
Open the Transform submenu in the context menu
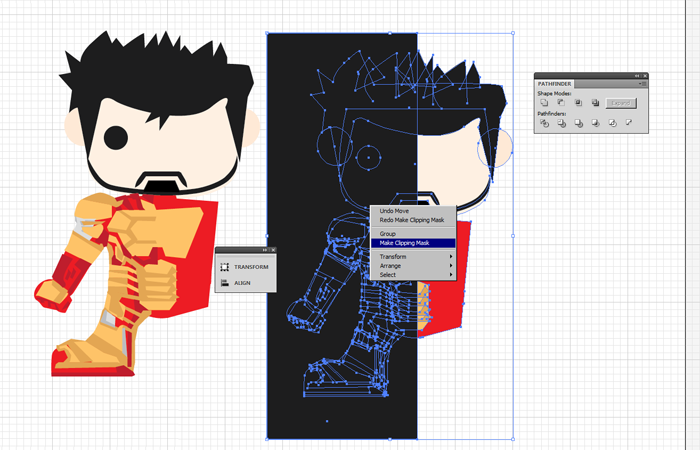[413, 257]
